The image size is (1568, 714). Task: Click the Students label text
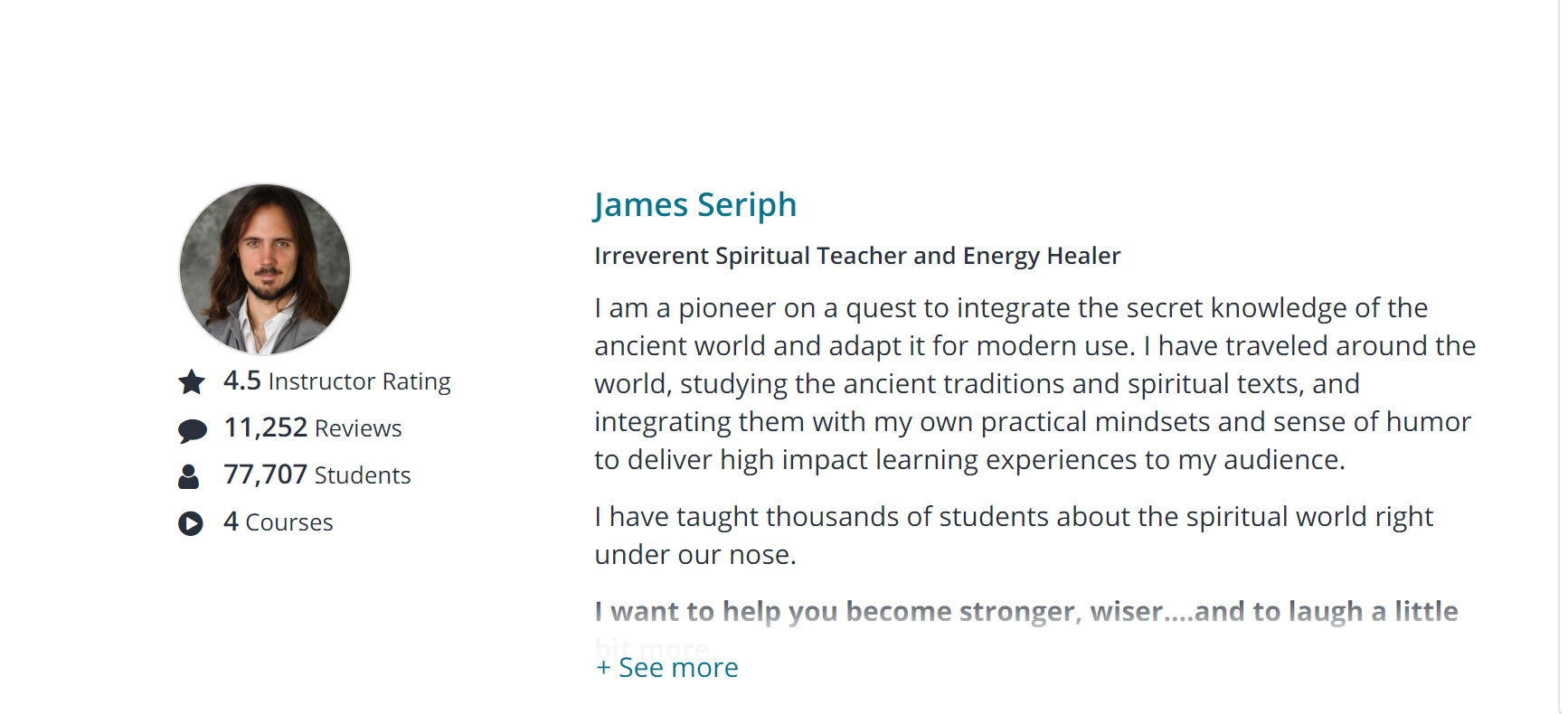363,476
